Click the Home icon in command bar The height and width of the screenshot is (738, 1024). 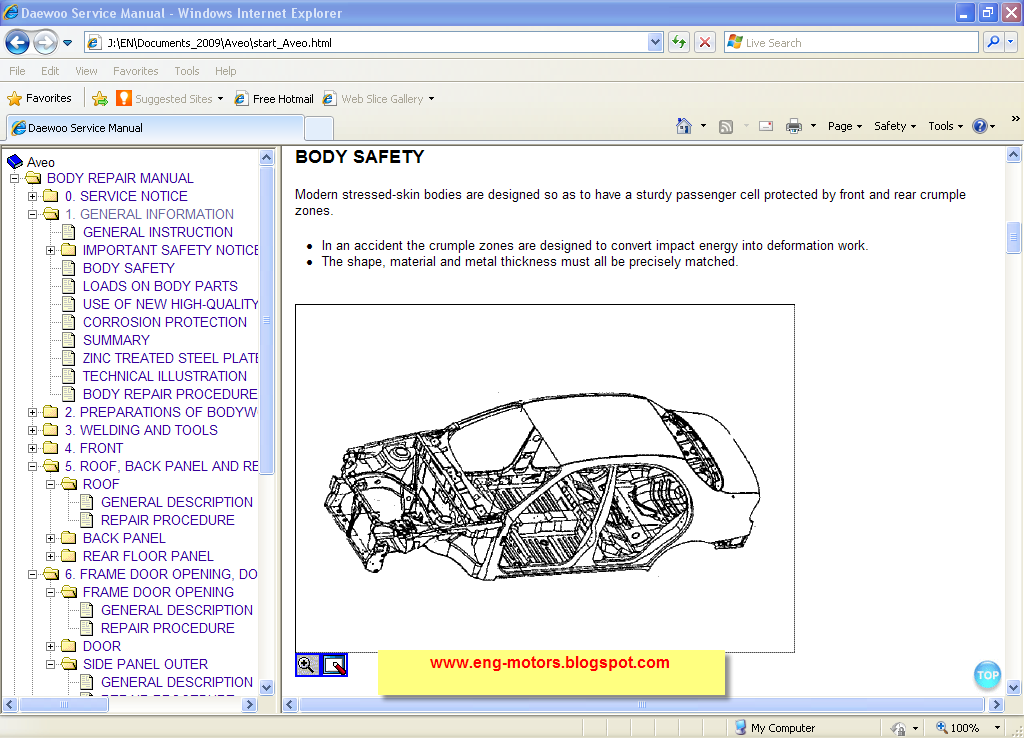click(x=684, y=126)
